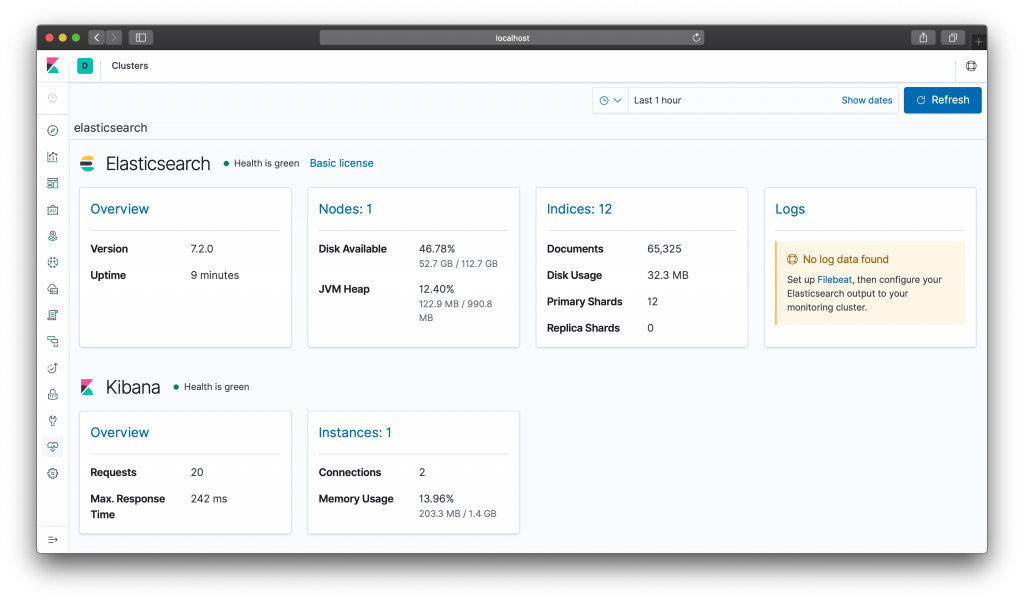
Task: Click the Disk Usage value 32.3 MB
Action: (667, 275)
